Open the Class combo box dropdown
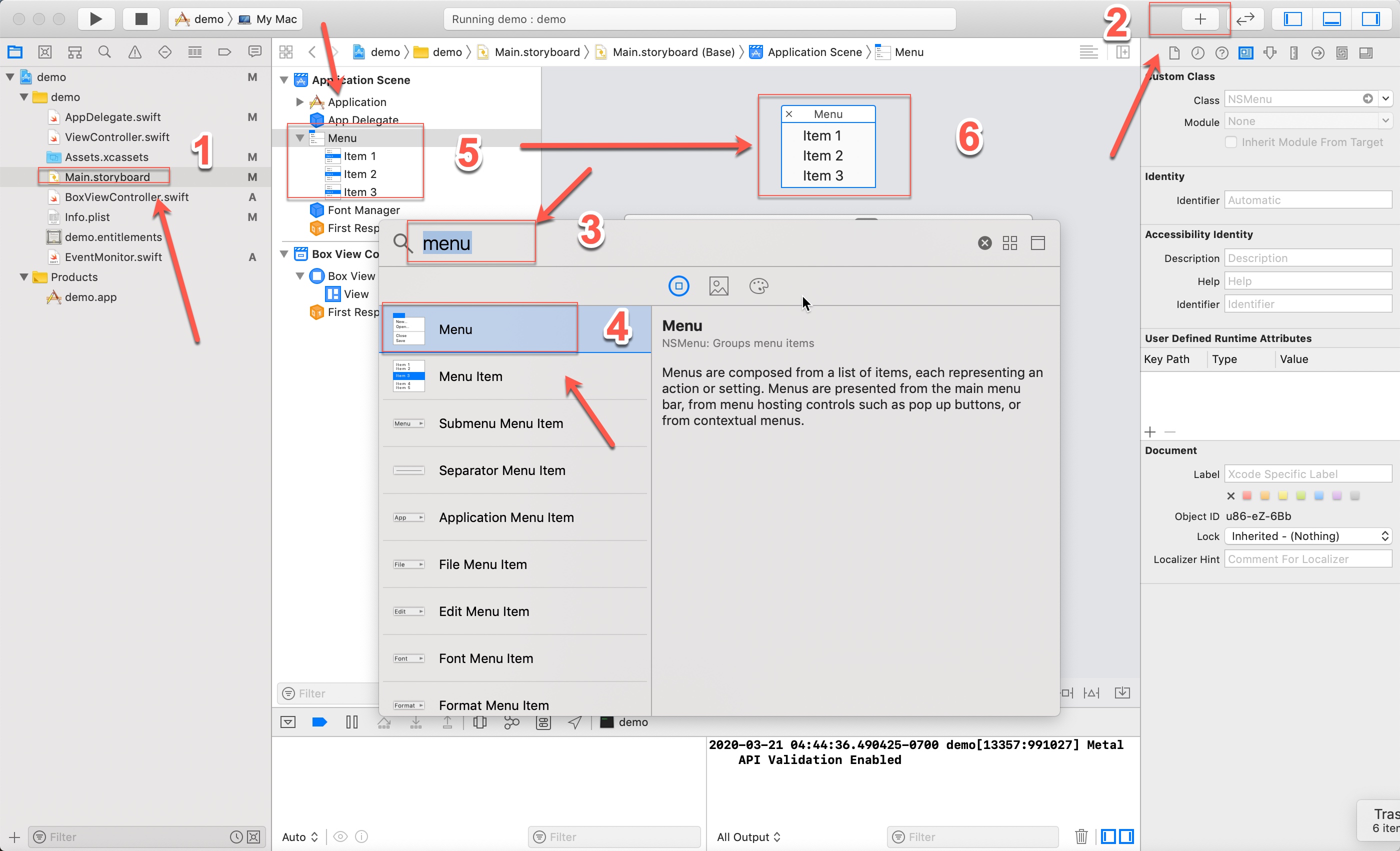Viewport: 1400px width, 851px height. 1386,99
